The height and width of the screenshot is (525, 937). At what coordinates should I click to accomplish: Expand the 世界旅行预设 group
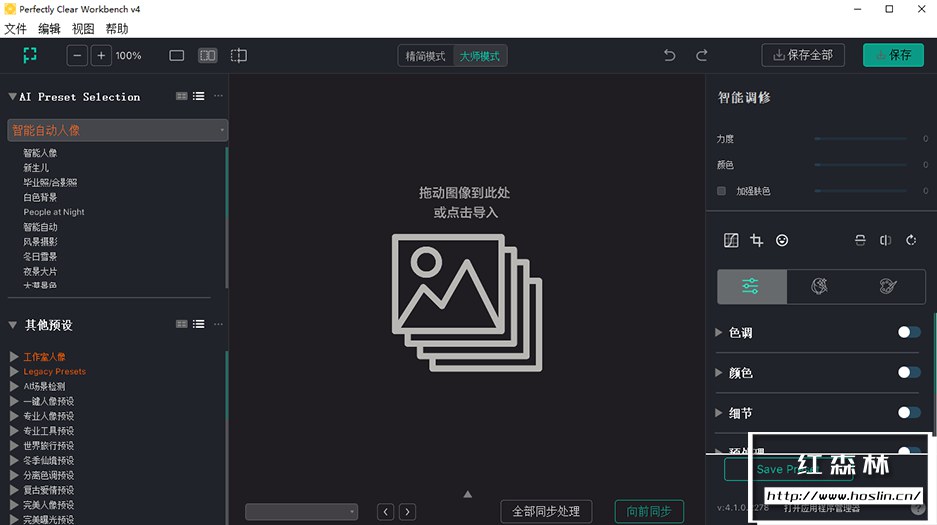coord(14,446)
